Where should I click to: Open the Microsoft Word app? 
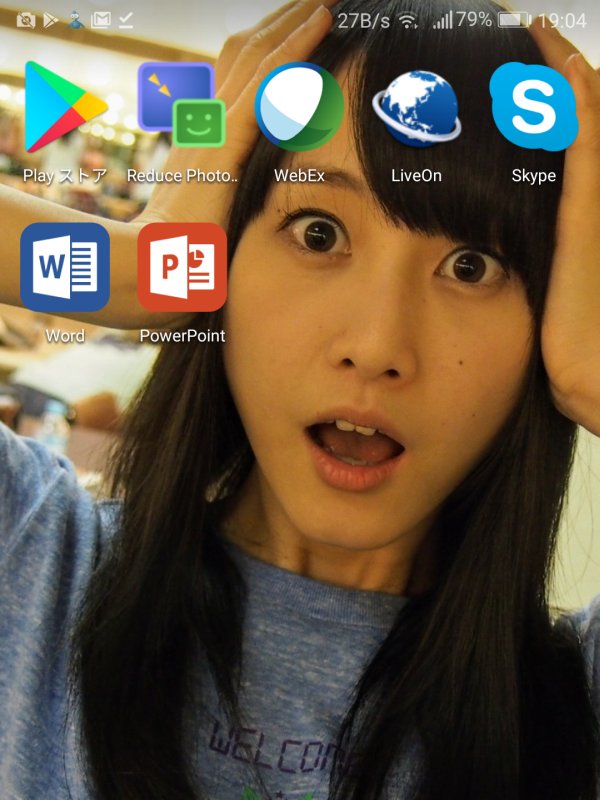click(x=65, y=267)
